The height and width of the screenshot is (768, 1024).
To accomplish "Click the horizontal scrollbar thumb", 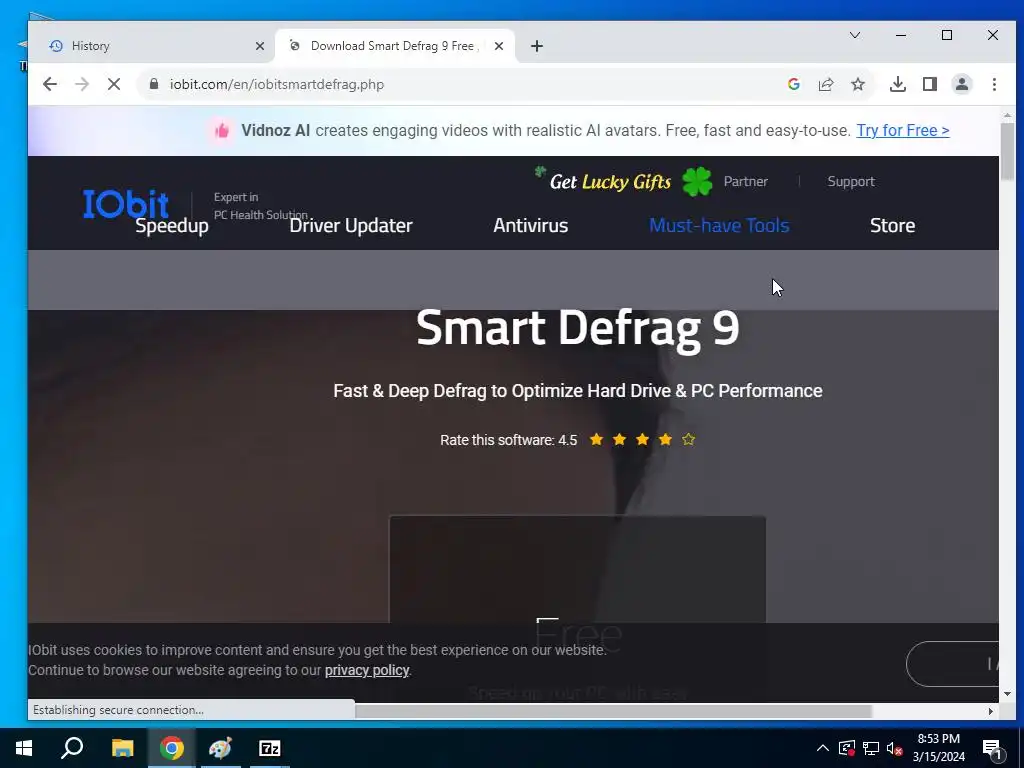I will point(614,711).
